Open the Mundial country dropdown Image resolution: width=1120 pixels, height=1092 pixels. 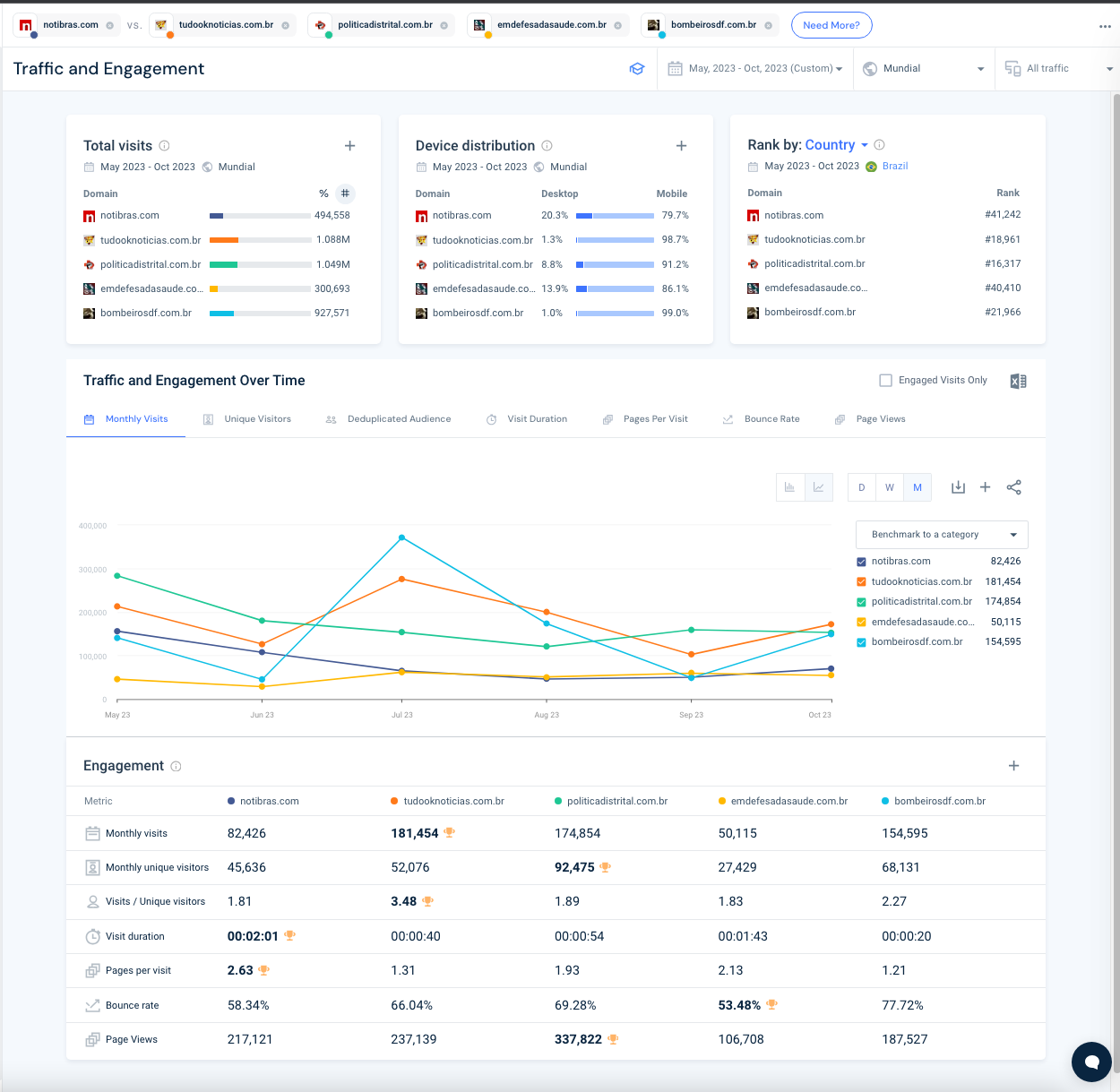pyautogui.click(x=923, y=69)
